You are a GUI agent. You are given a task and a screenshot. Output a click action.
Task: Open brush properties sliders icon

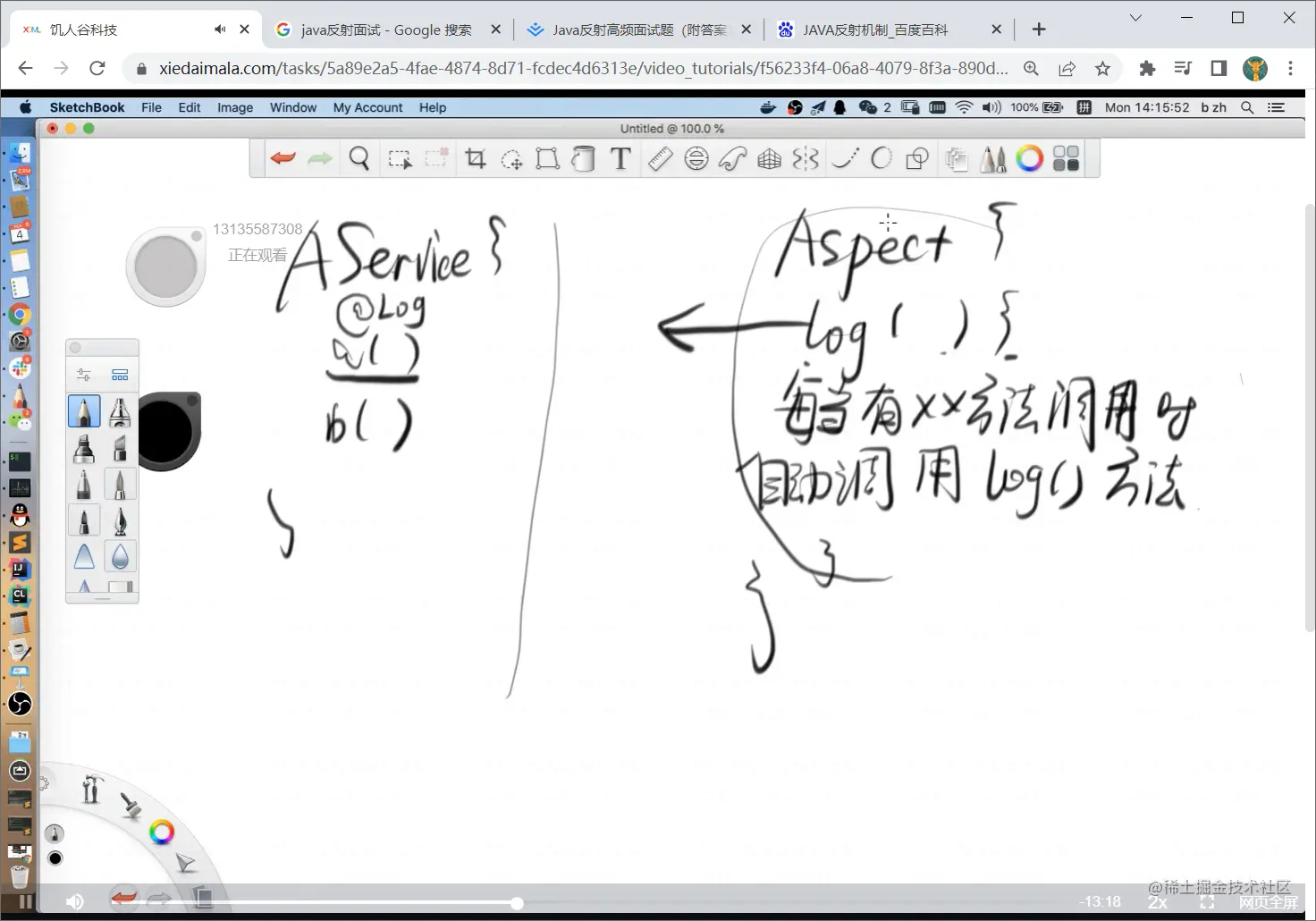84,375
